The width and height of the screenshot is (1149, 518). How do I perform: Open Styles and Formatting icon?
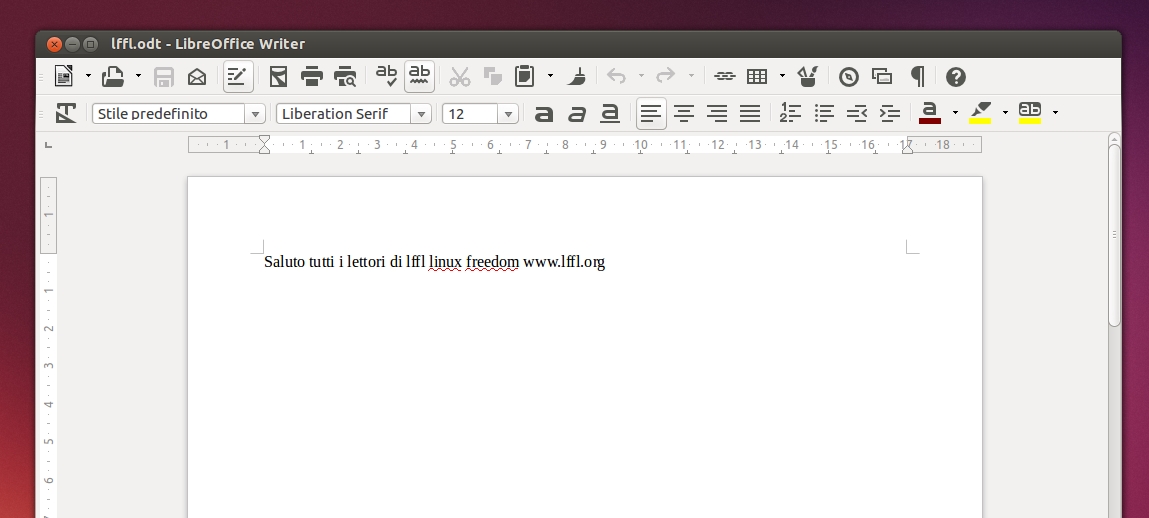tap(66, 113)
